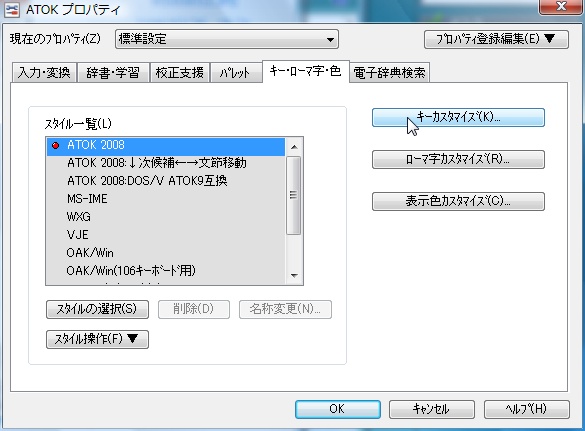Select the VJE style

(x=166, y=235)
